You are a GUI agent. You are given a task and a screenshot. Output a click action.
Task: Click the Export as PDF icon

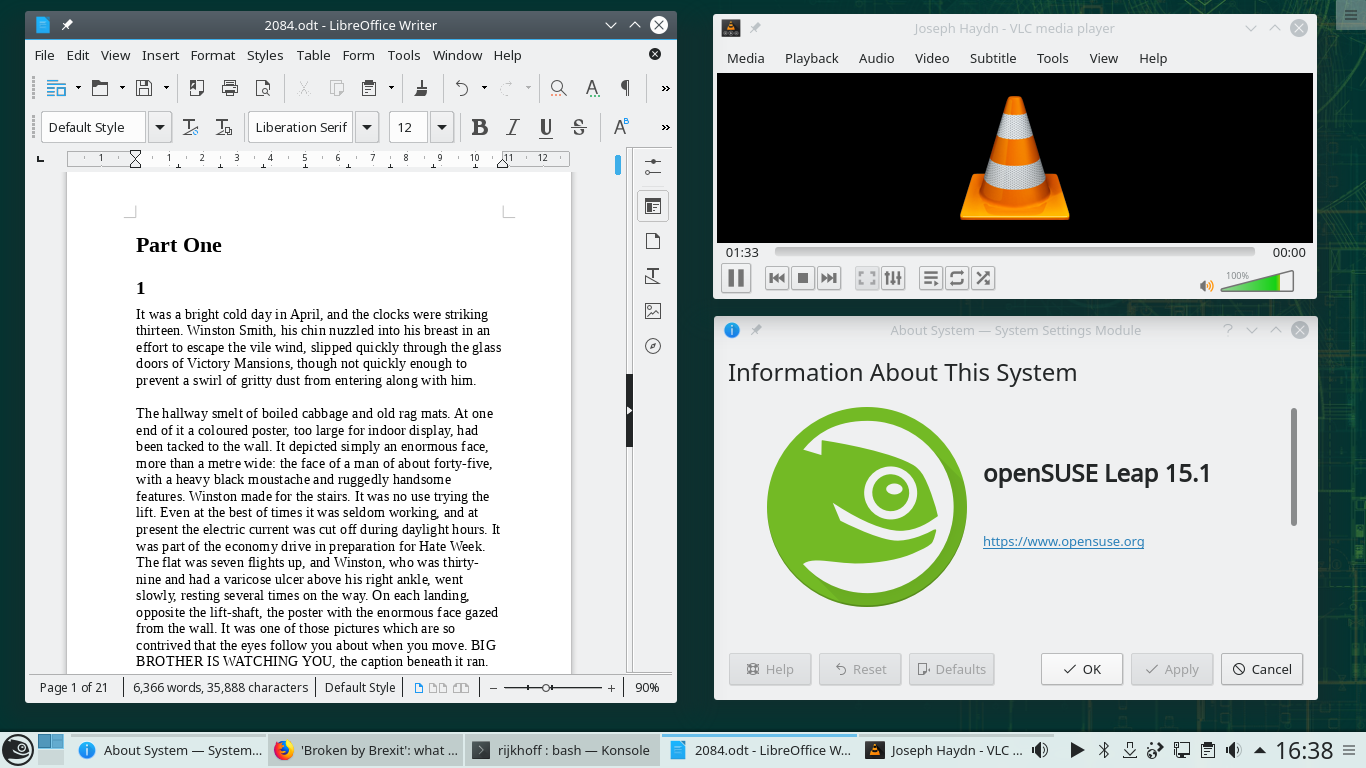click(197, 88)
